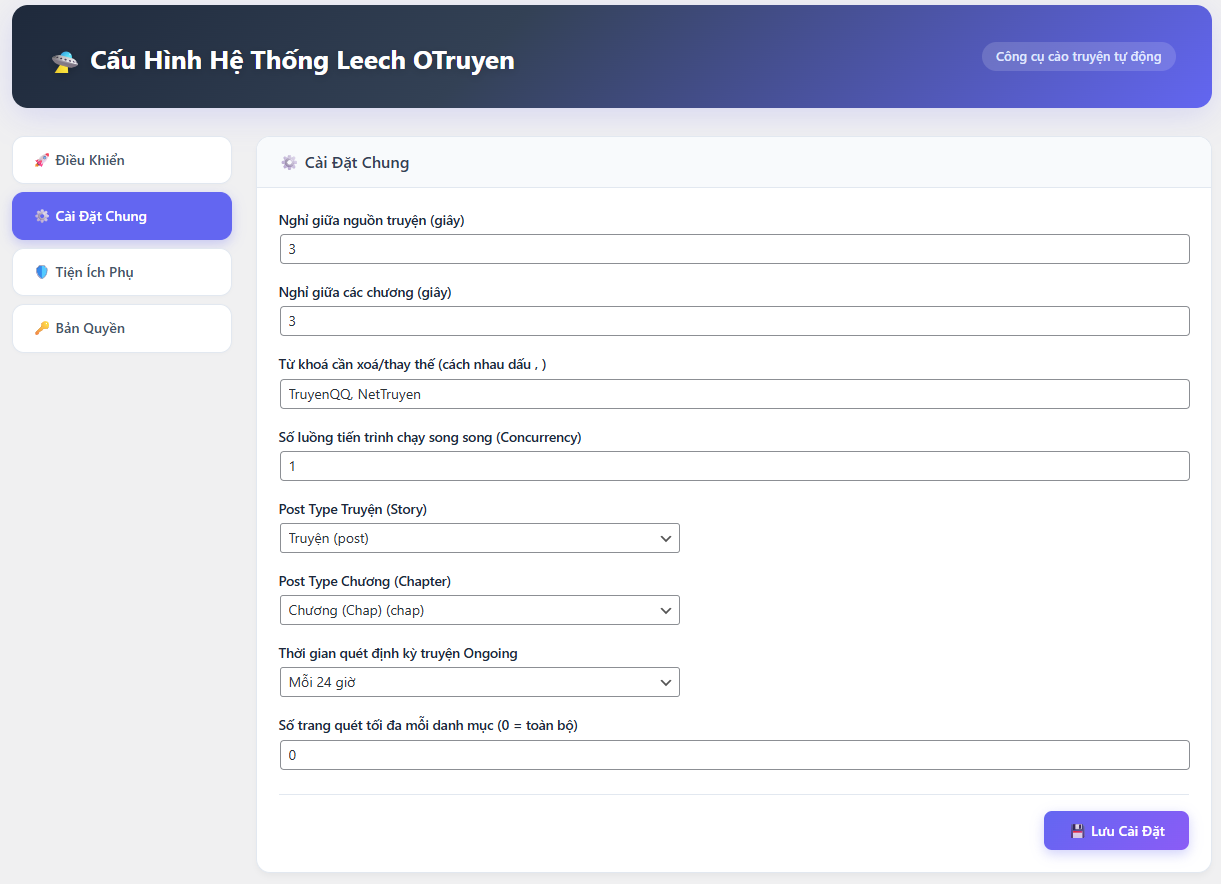Click the Nghỉ giữa các chương input

[734, 321]
